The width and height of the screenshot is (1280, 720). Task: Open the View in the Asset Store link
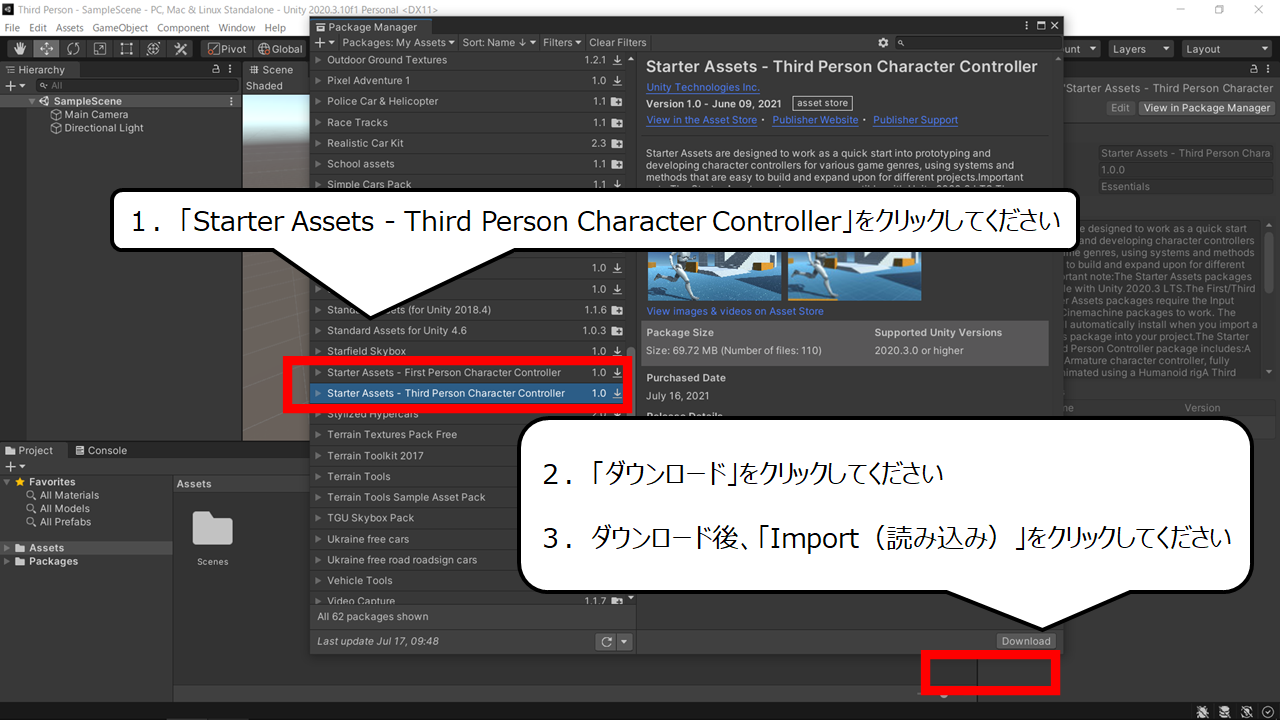[702, 120]
